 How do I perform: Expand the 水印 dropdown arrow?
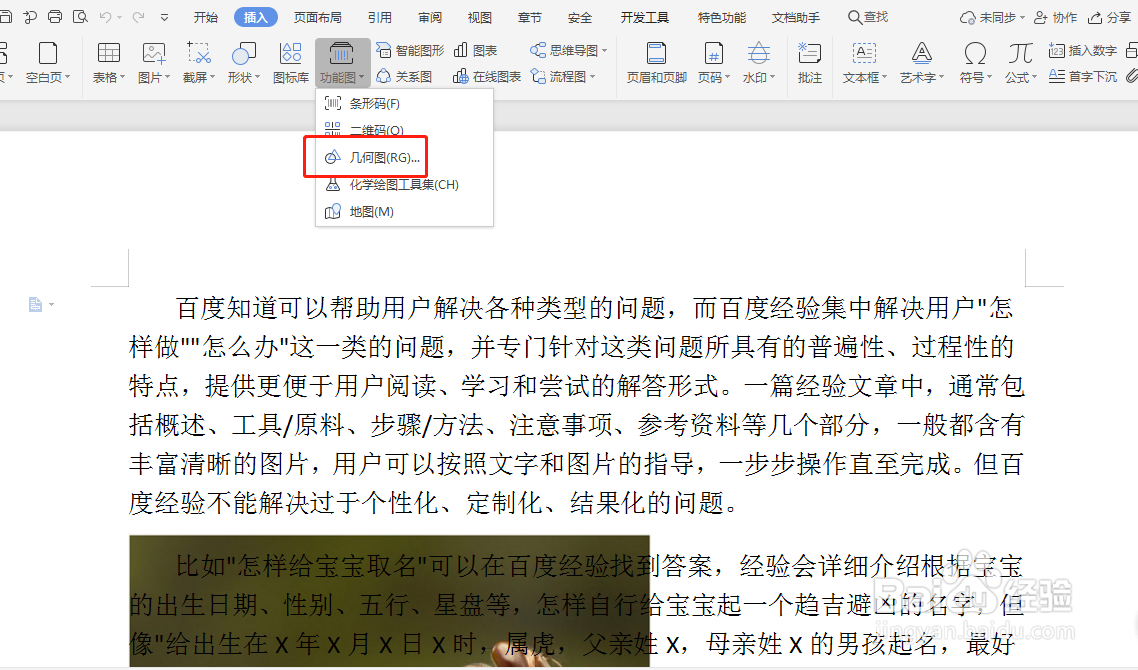point(772,77)
